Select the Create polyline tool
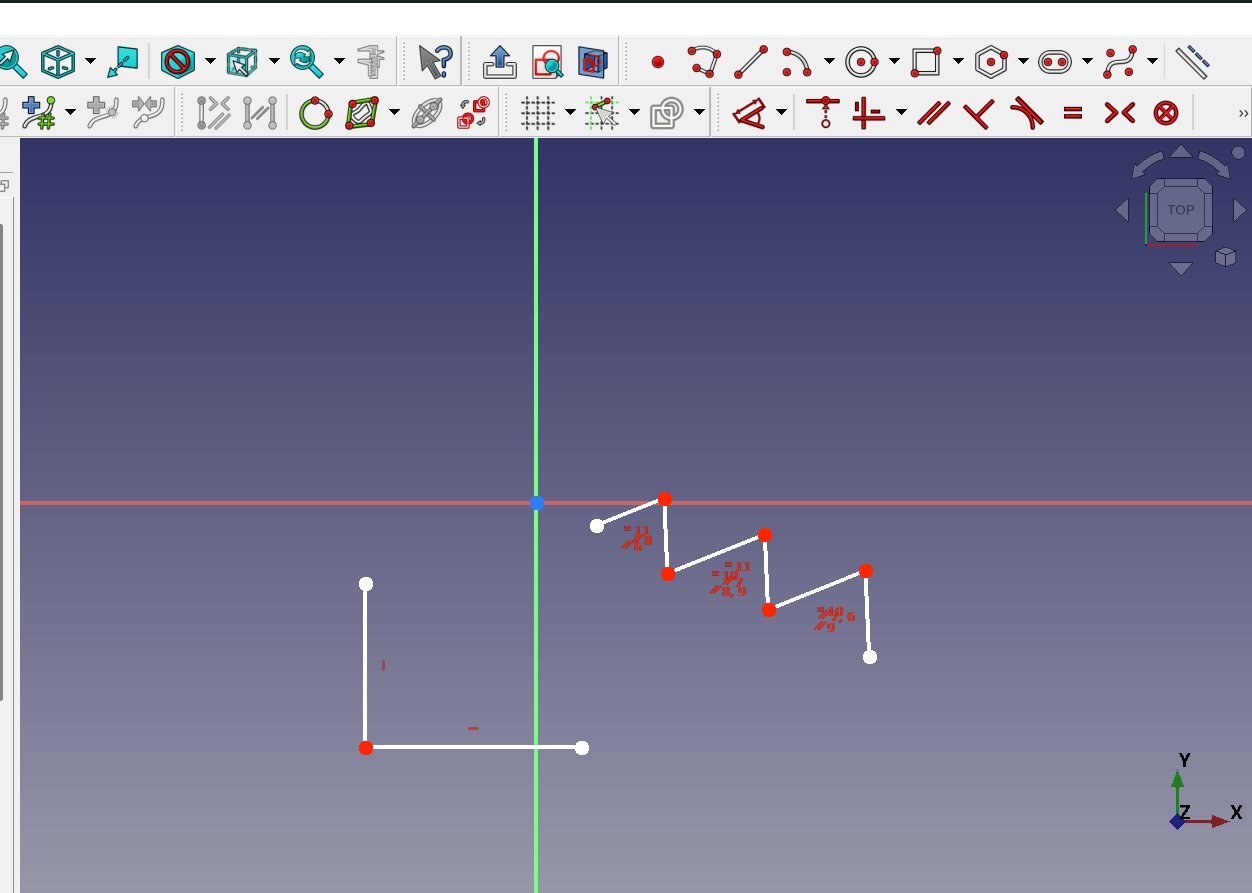1252x893 pixels. [x=704, y=62]
